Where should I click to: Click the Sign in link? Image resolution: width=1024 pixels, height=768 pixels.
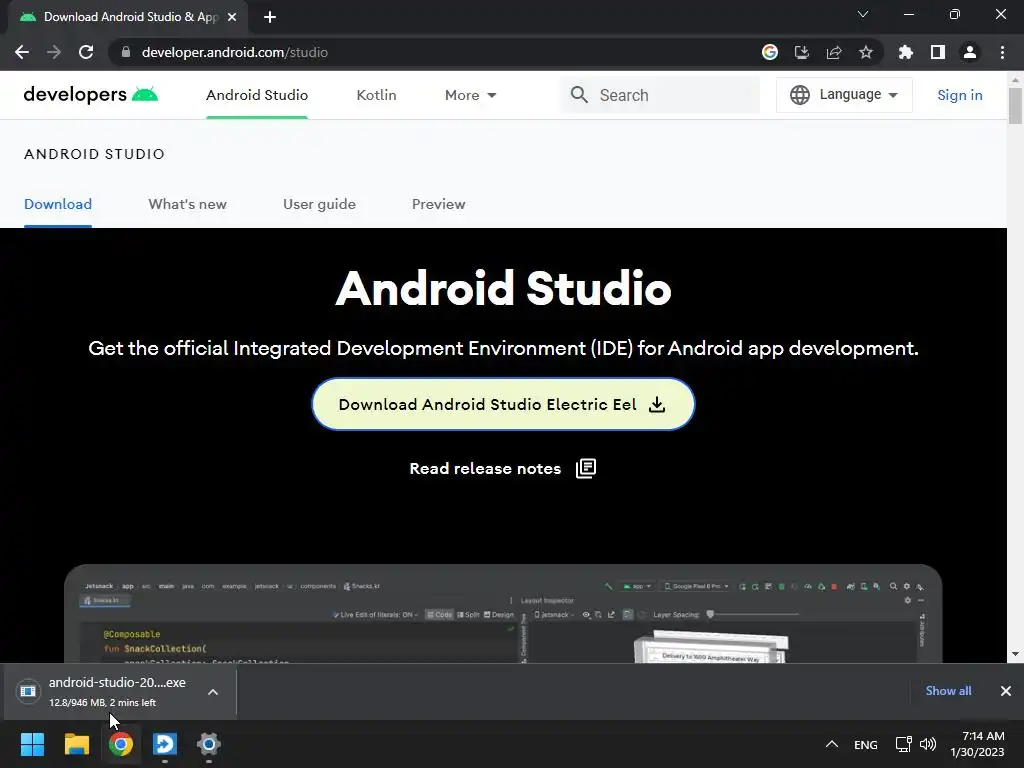click(959, 95)
